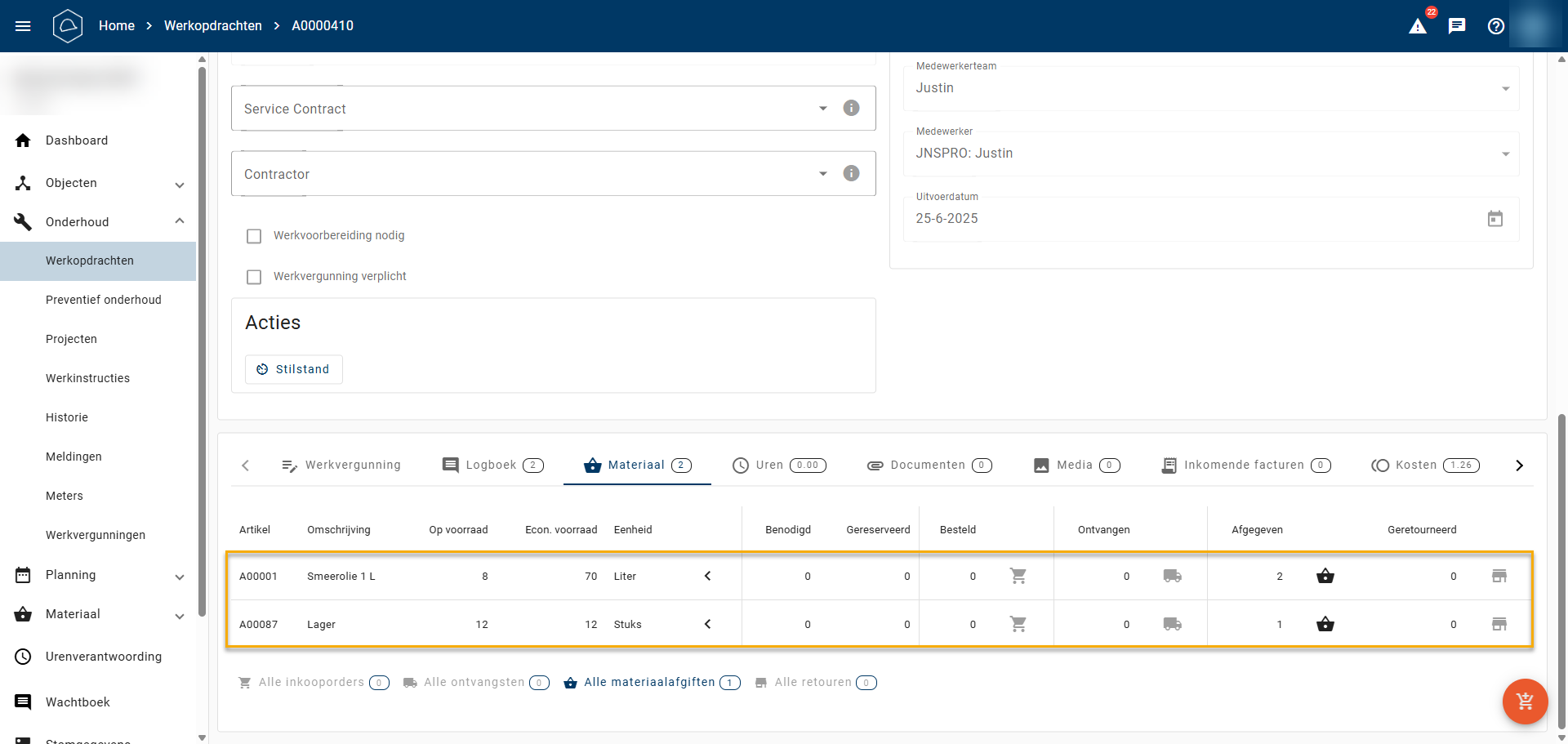
Task: Switch to the Logboek tab
Action: pos(492,466)
